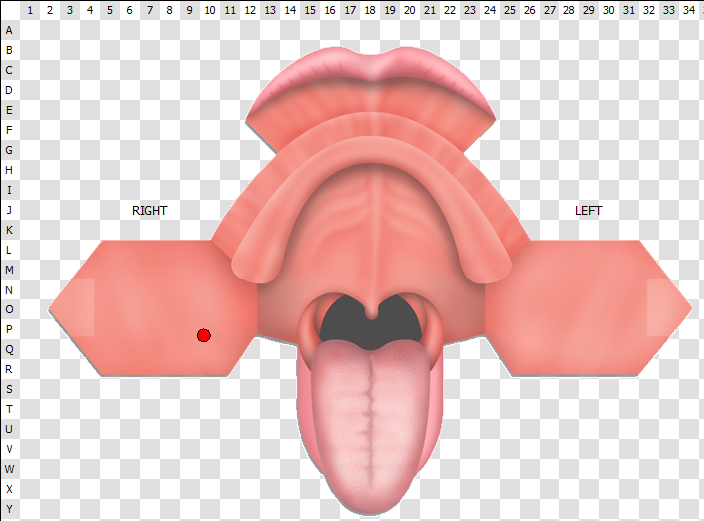Select row header A
Screen dimensions: 704x521
pyautogui.click(x=9, y=30)
